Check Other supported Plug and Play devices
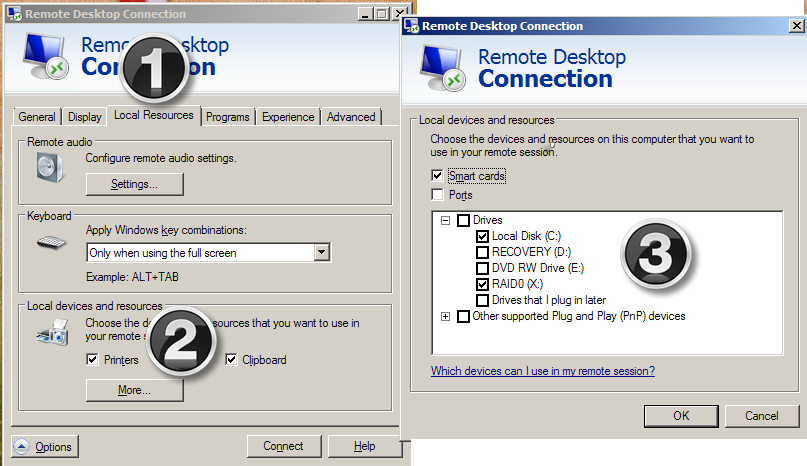The height and width of the screenshot is (466, 807). (x=463, y=316)
